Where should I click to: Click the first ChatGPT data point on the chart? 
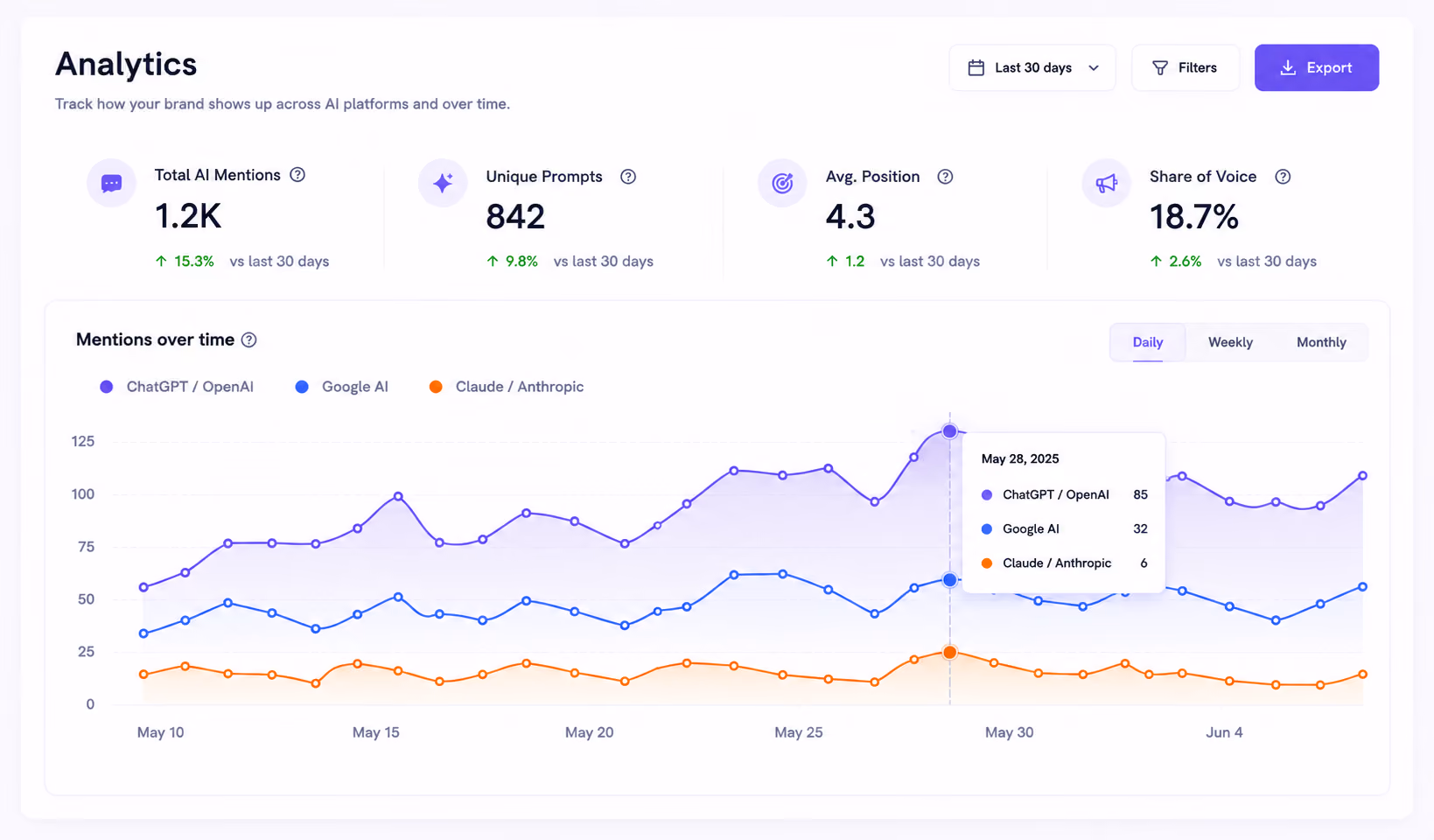144,588
